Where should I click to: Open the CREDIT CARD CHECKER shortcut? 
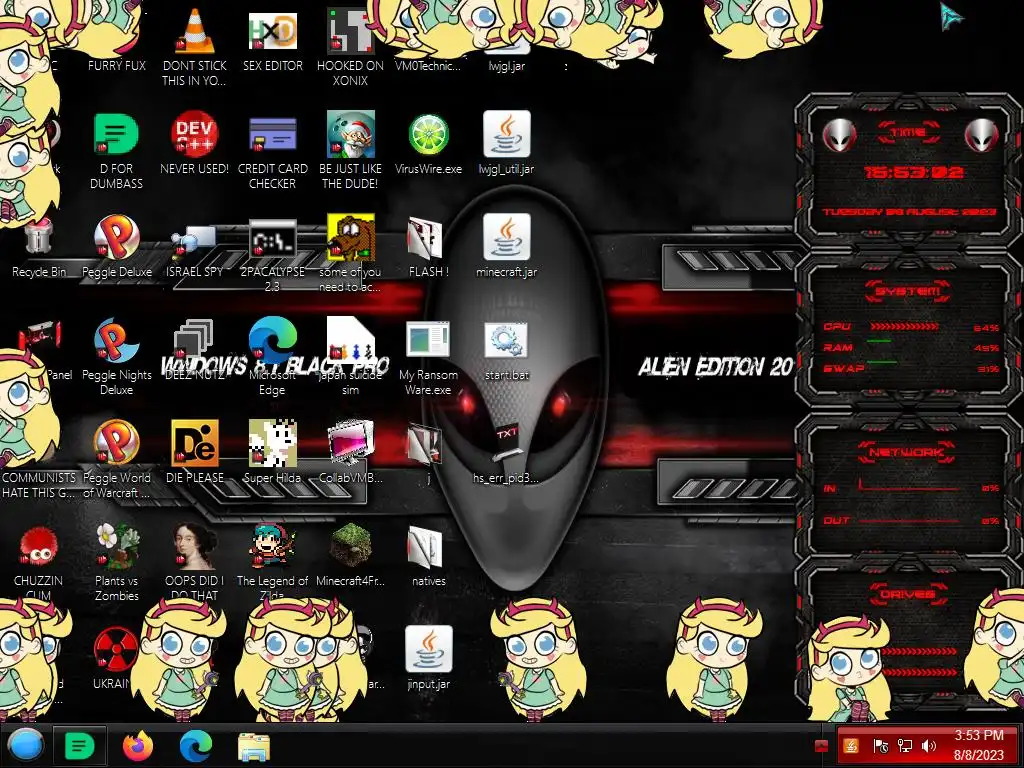pyautogui.click(x=272, y=134)
